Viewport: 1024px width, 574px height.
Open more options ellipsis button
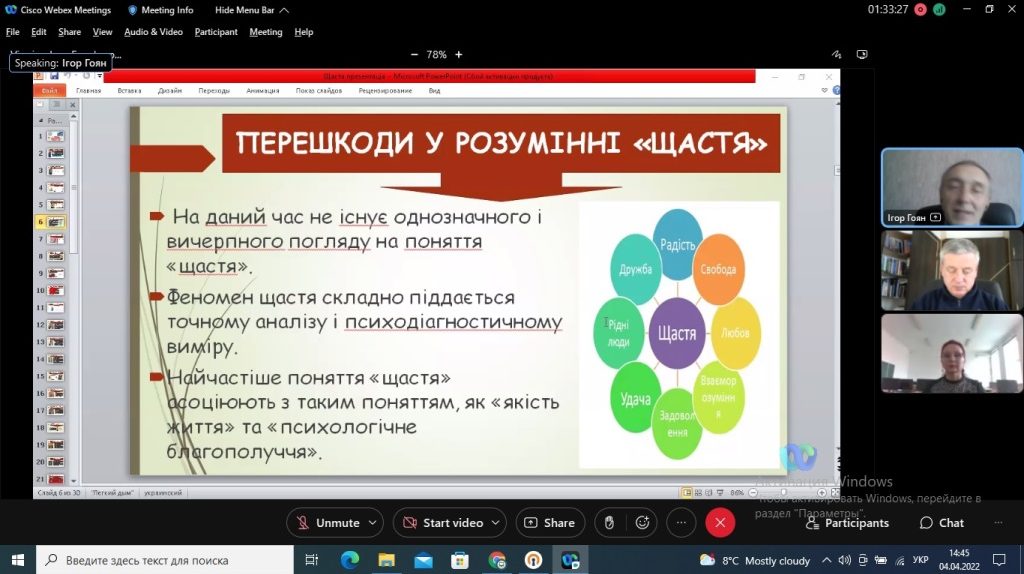point(681,522)
